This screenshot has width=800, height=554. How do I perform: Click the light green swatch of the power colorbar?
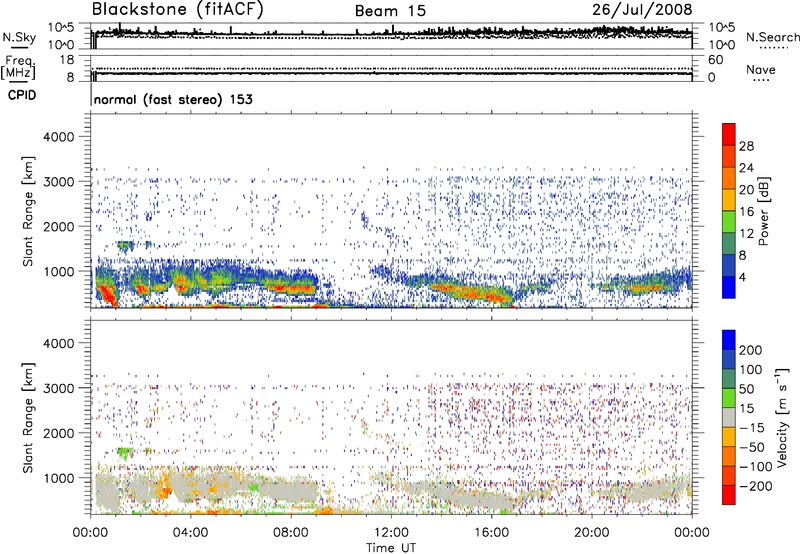click(x=729, y=222)
